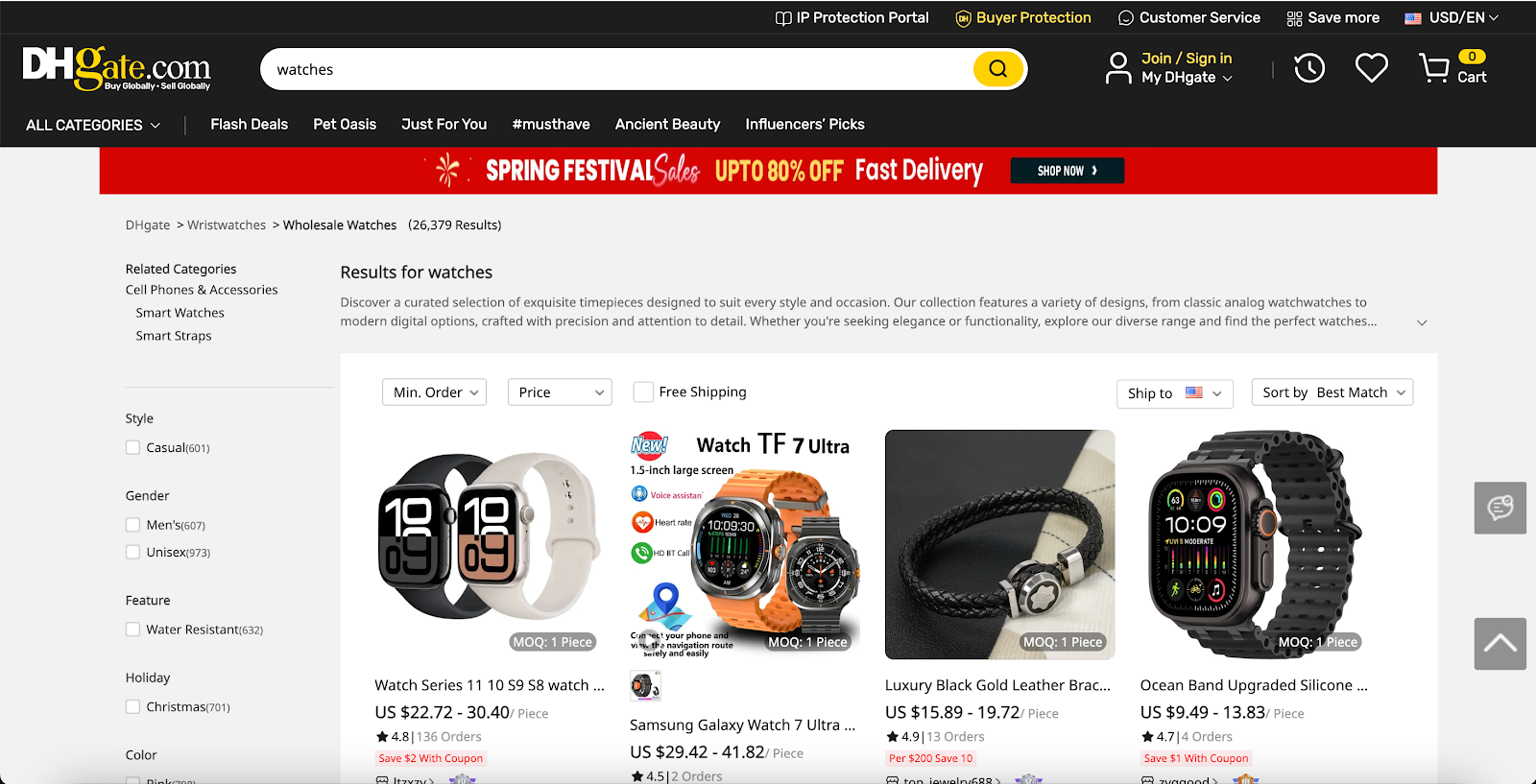The width and height of the screenshot is (1536, 784).
Task: Open the wishlist heart icon
Action: (x=1371, y=68)
